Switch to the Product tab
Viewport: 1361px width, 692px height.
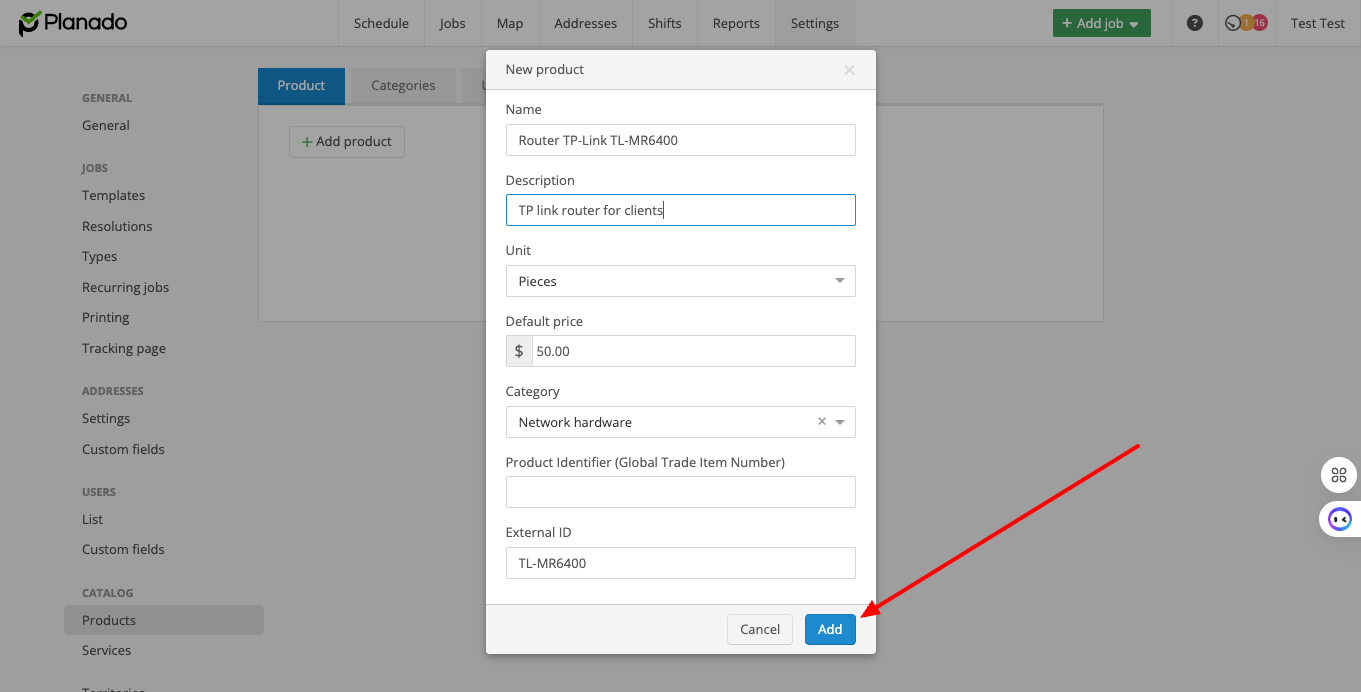click(x=301, y=86)
